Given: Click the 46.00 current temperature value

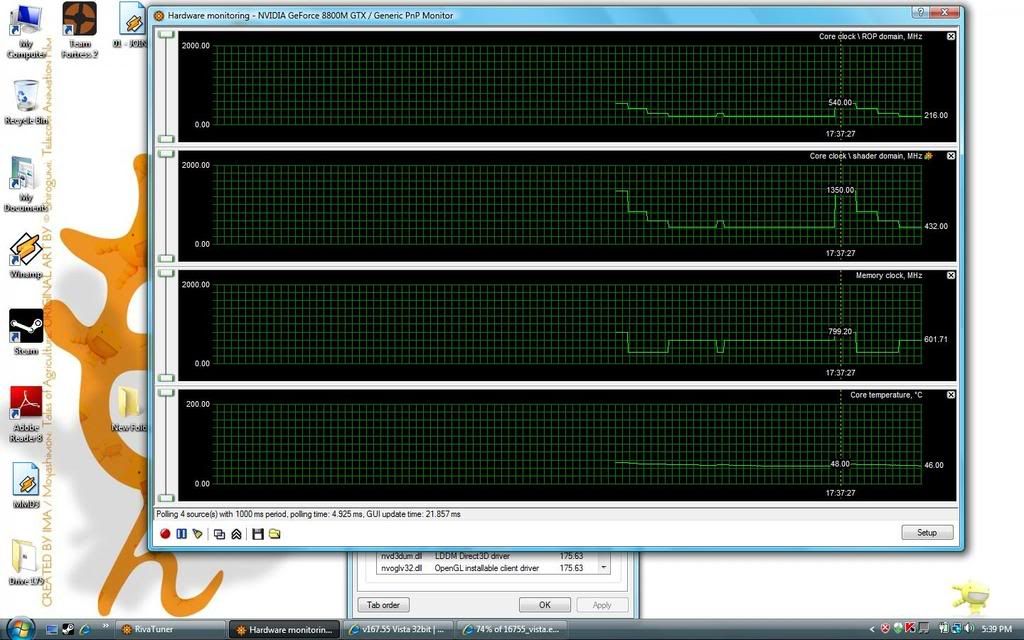Looking at the screenshot, I should (x=934, y=465).
